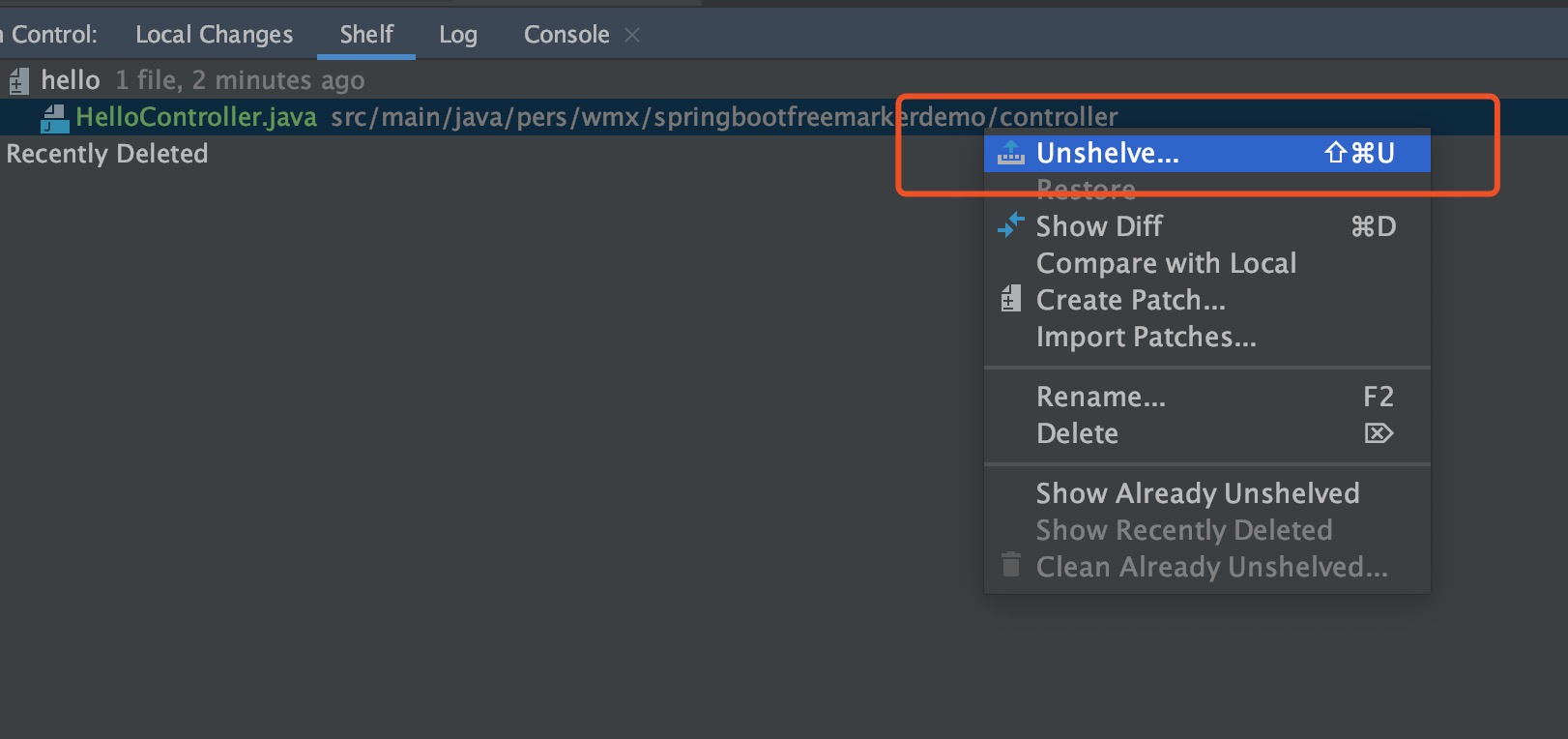Toggle Show Already Unshelved option
The height and width of the screenshot is (739, 1568).
click(x=1197, y=493)
